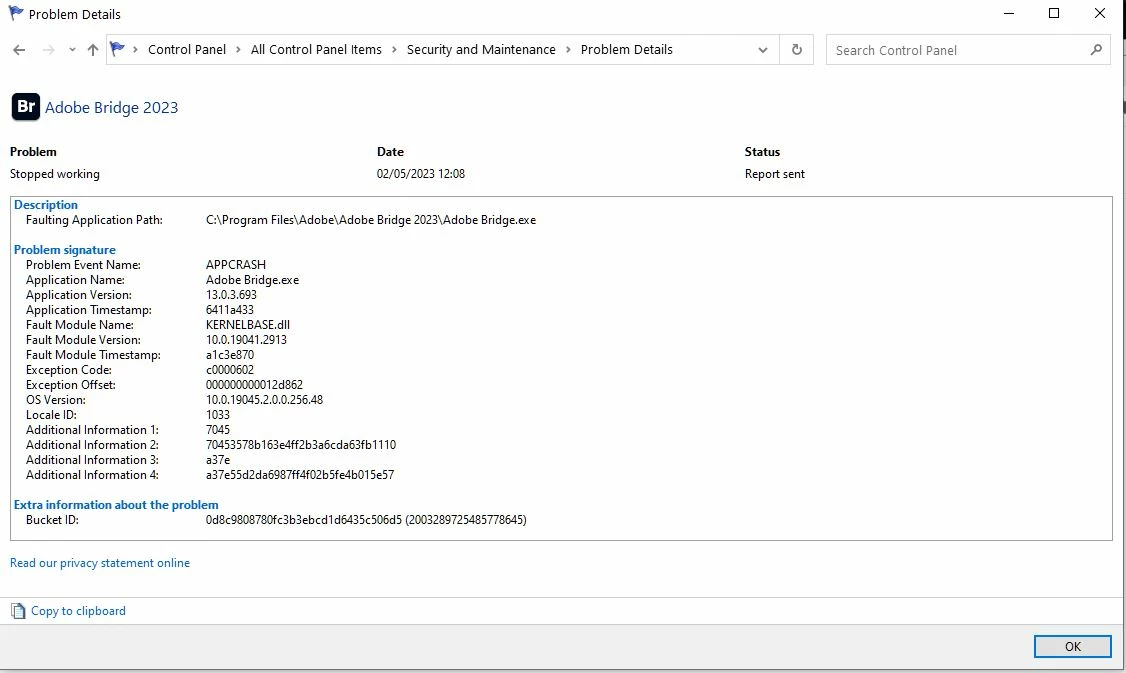Viewport: 1126px width, 673px height.
Task: Close the Problem Details window
Action: pyautogui.click(x=1099, y=14)
